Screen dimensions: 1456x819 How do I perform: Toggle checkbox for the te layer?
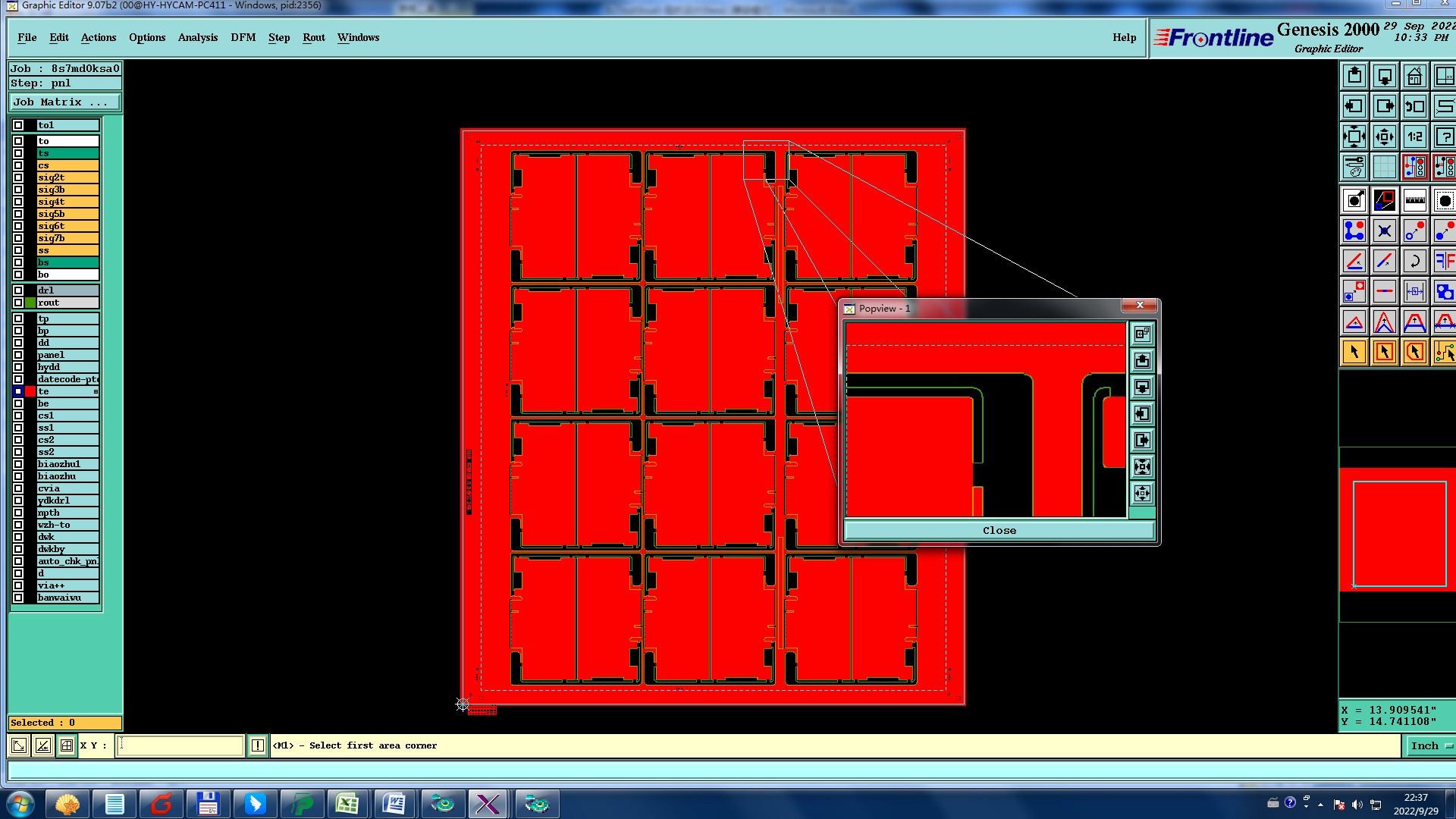pyautogui.click(x=18, y=391)
